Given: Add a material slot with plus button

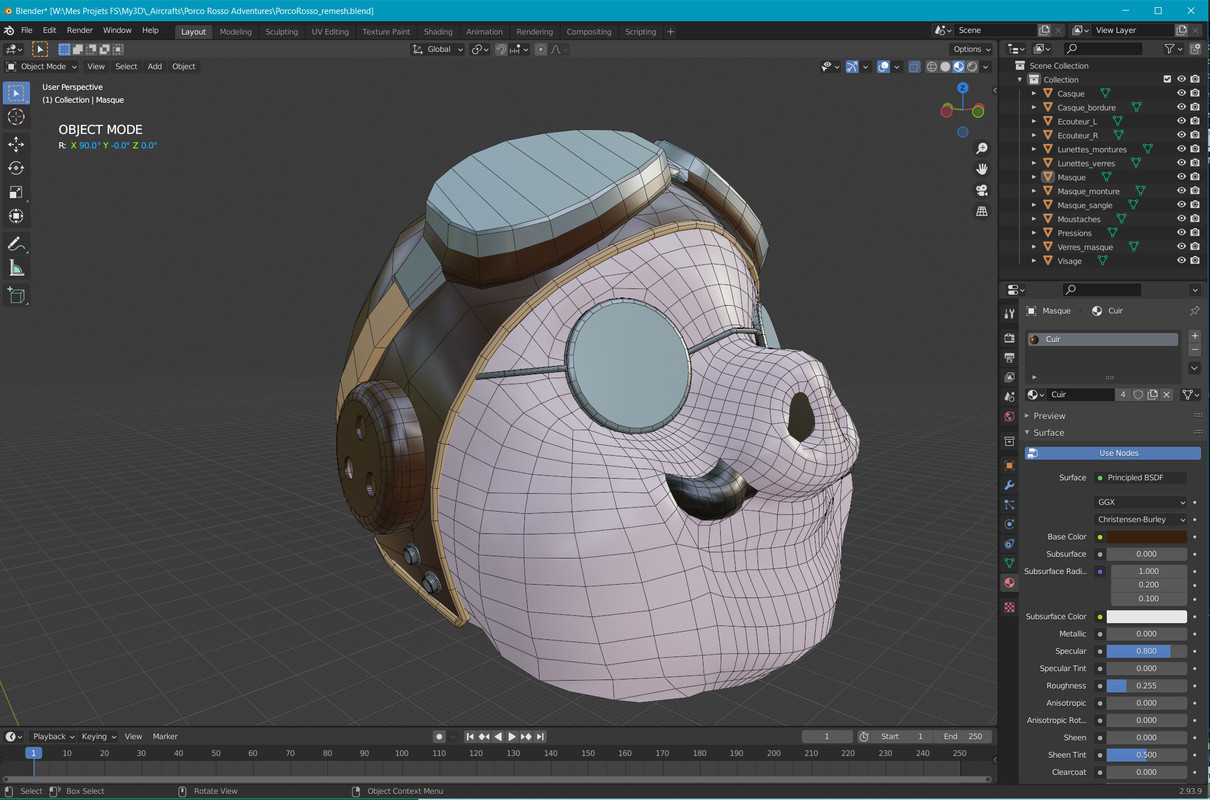Looking at the screenshot, I should 1194,337.
